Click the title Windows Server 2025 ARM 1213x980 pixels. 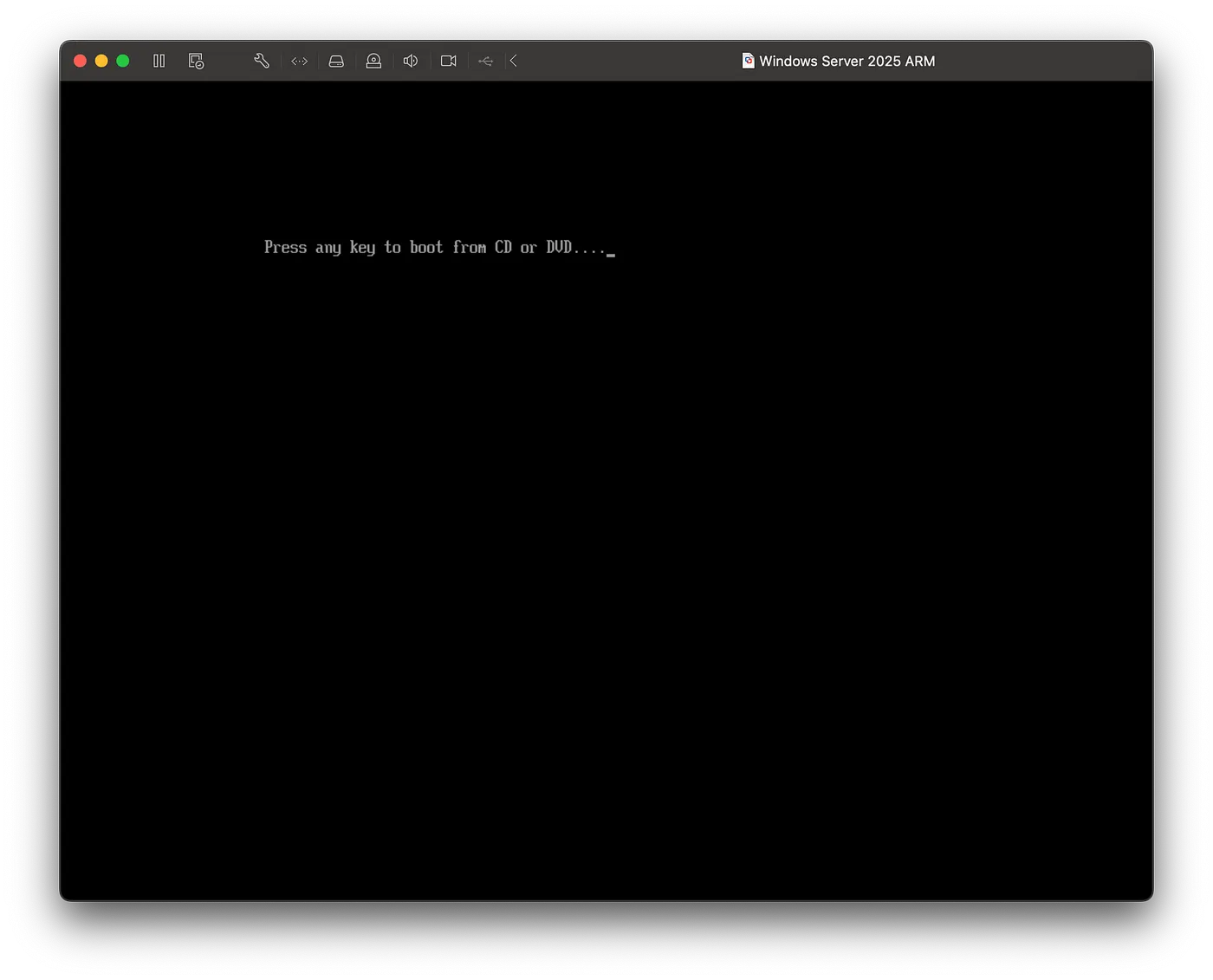click(x=847, y=61)
